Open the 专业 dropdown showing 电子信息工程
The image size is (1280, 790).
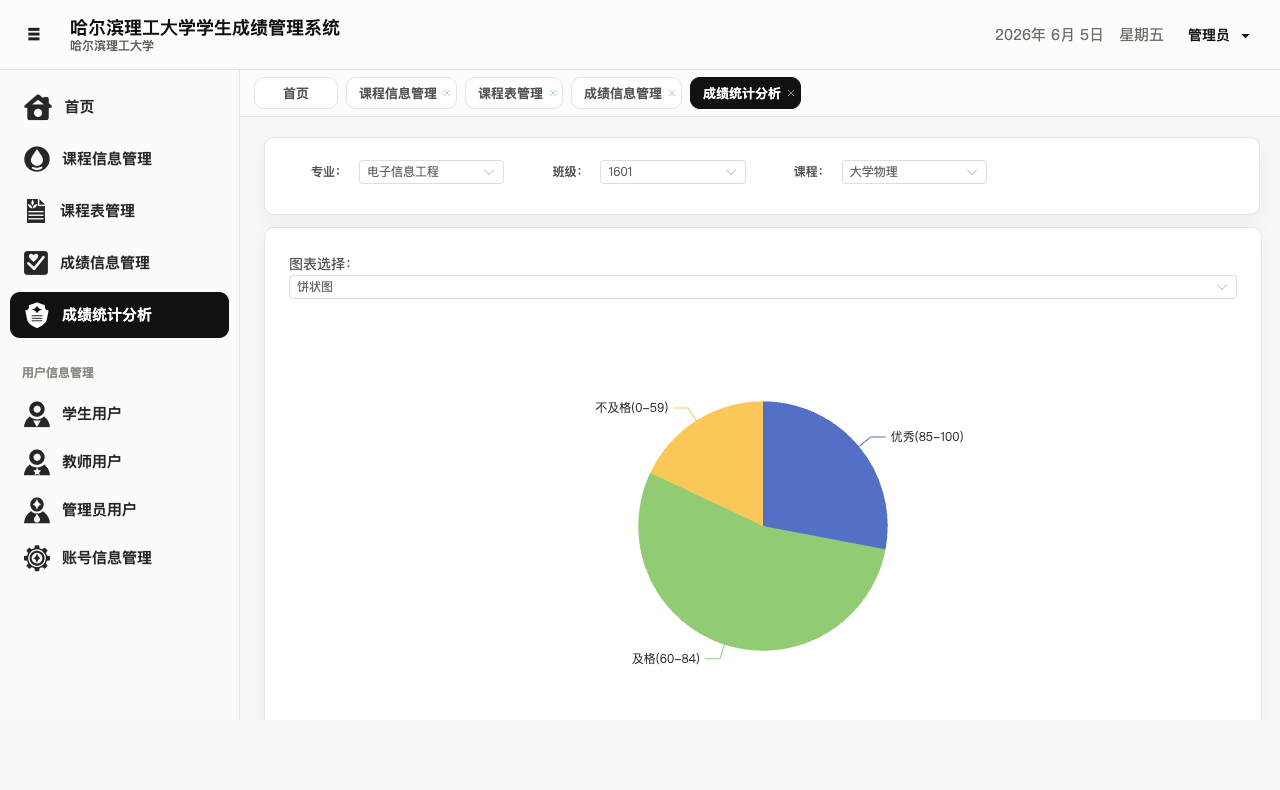pyautogui.click(x=431, y=172)
